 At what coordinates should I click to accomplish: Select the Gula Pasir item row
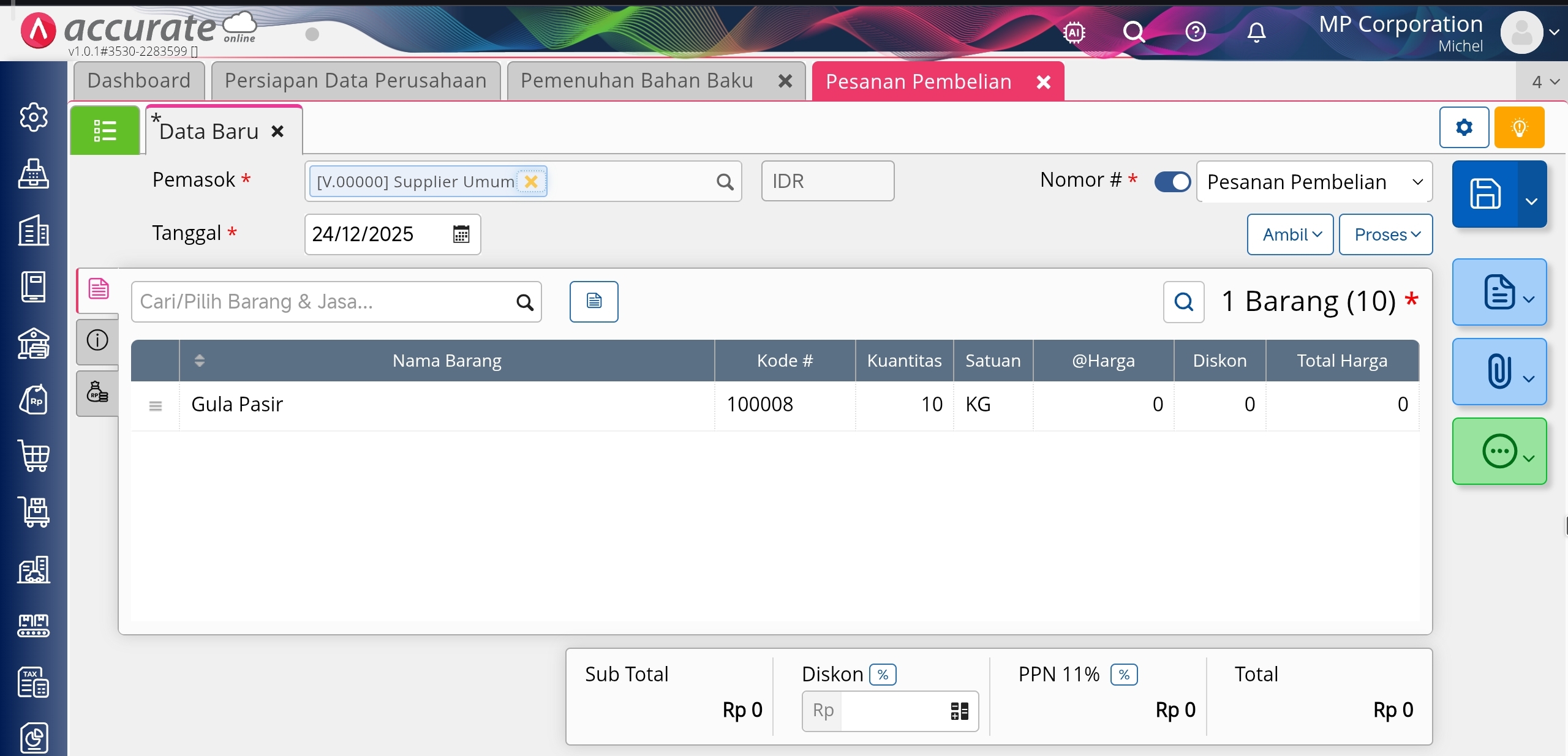pos(447,404)
